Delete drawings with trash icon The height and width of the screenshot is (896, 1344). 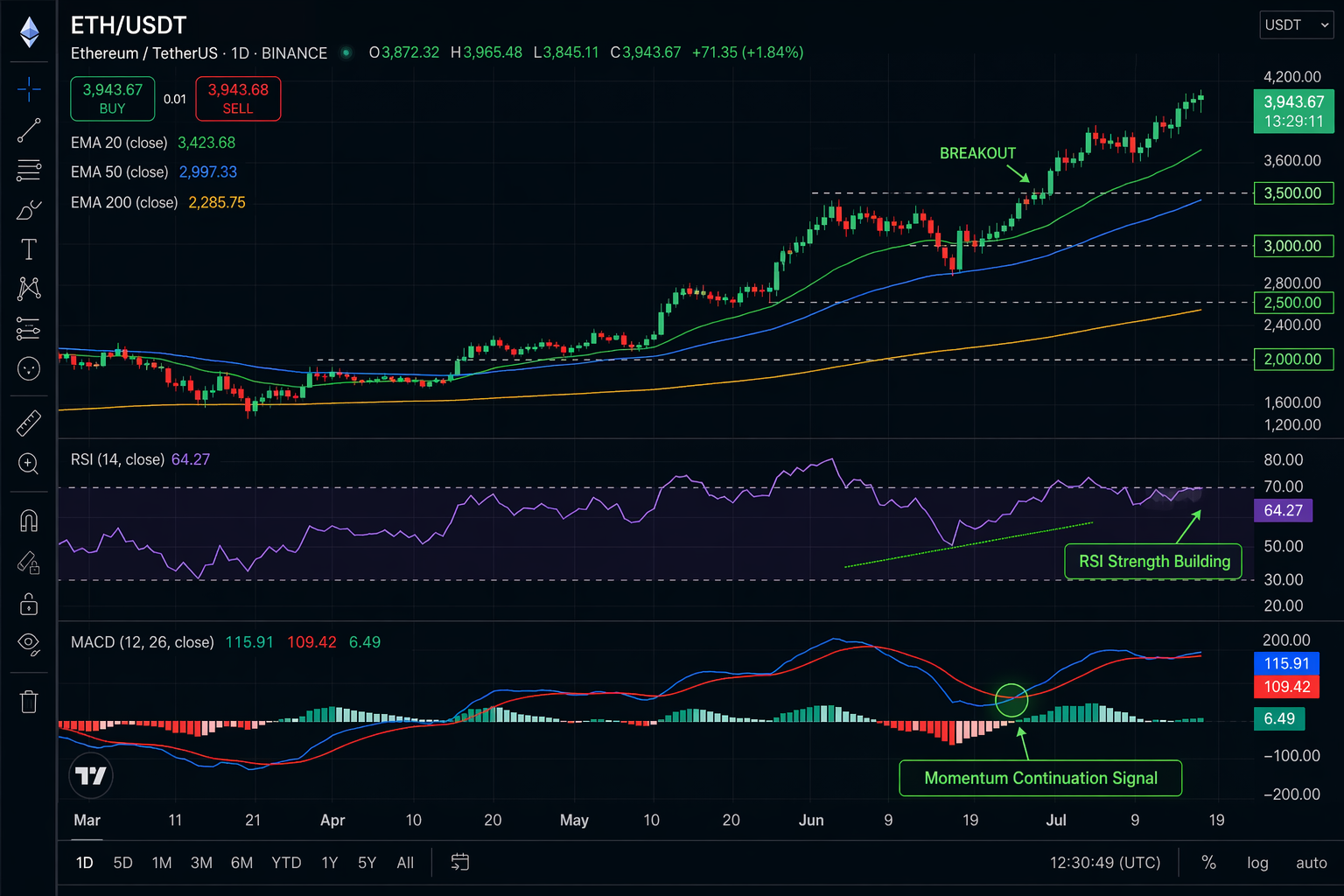coord(29,701)
